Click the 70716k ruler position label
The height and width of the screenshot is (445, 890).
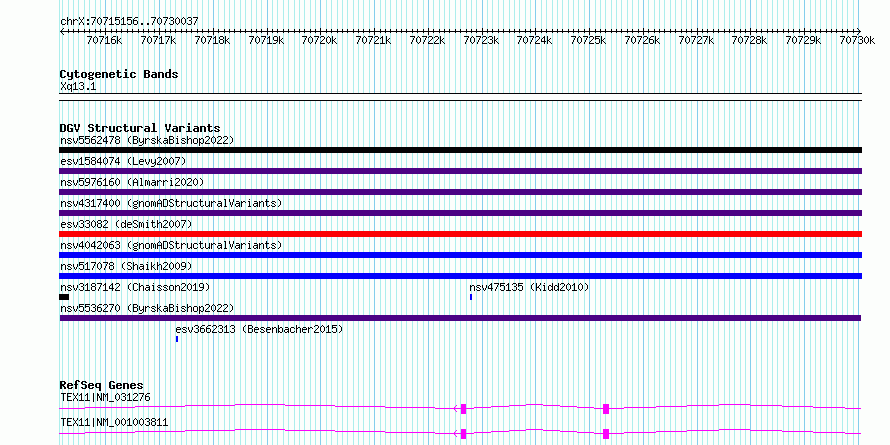pyautogui.click(x=104, y=40)
